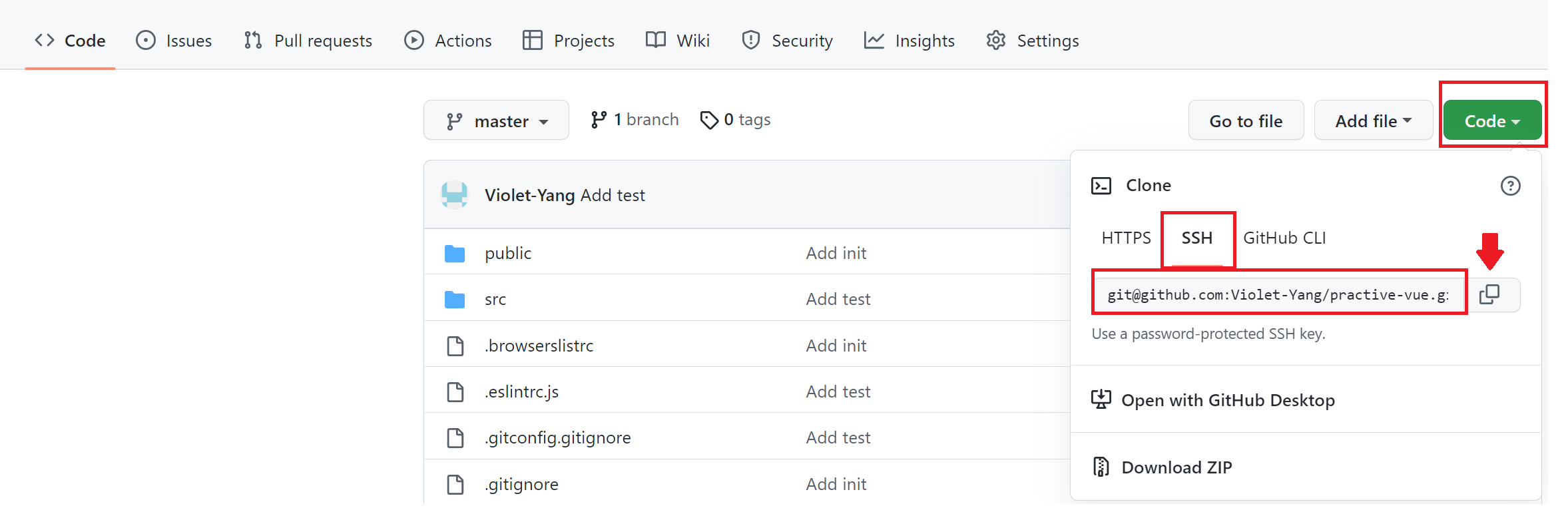Click the Violet-Yang avatar image
Viewport: 1568px width, 528px height.
pyautogui.click(x=455, y=195)
